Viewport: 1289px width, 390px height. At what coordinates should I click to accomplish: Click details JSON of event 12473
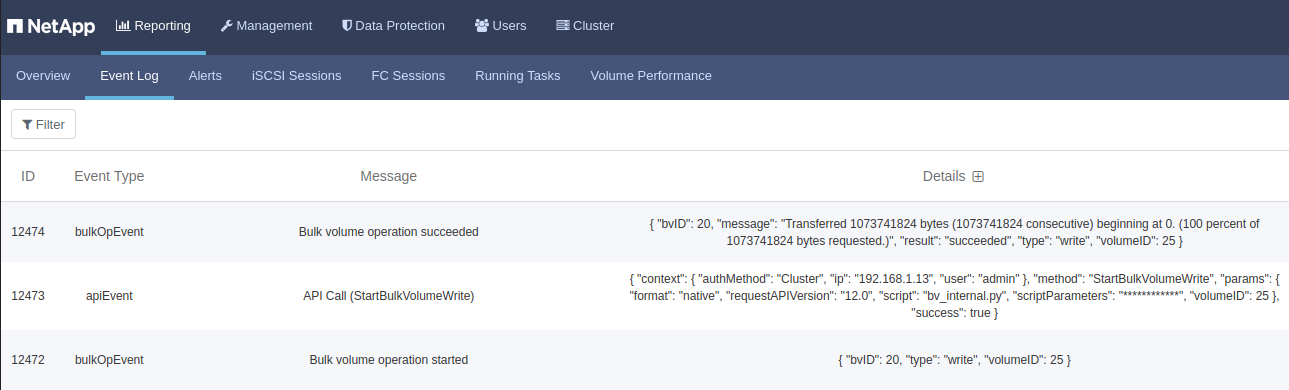(954, 296)
